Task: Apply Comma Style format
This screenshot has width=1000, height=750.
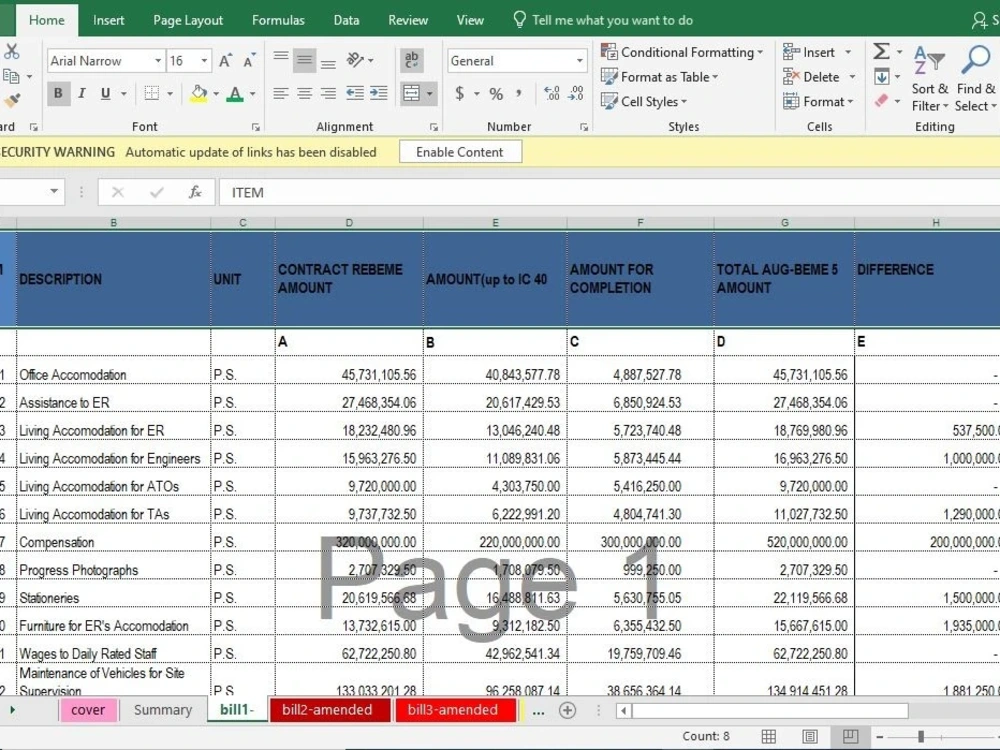Action: (x=519, y=94)
